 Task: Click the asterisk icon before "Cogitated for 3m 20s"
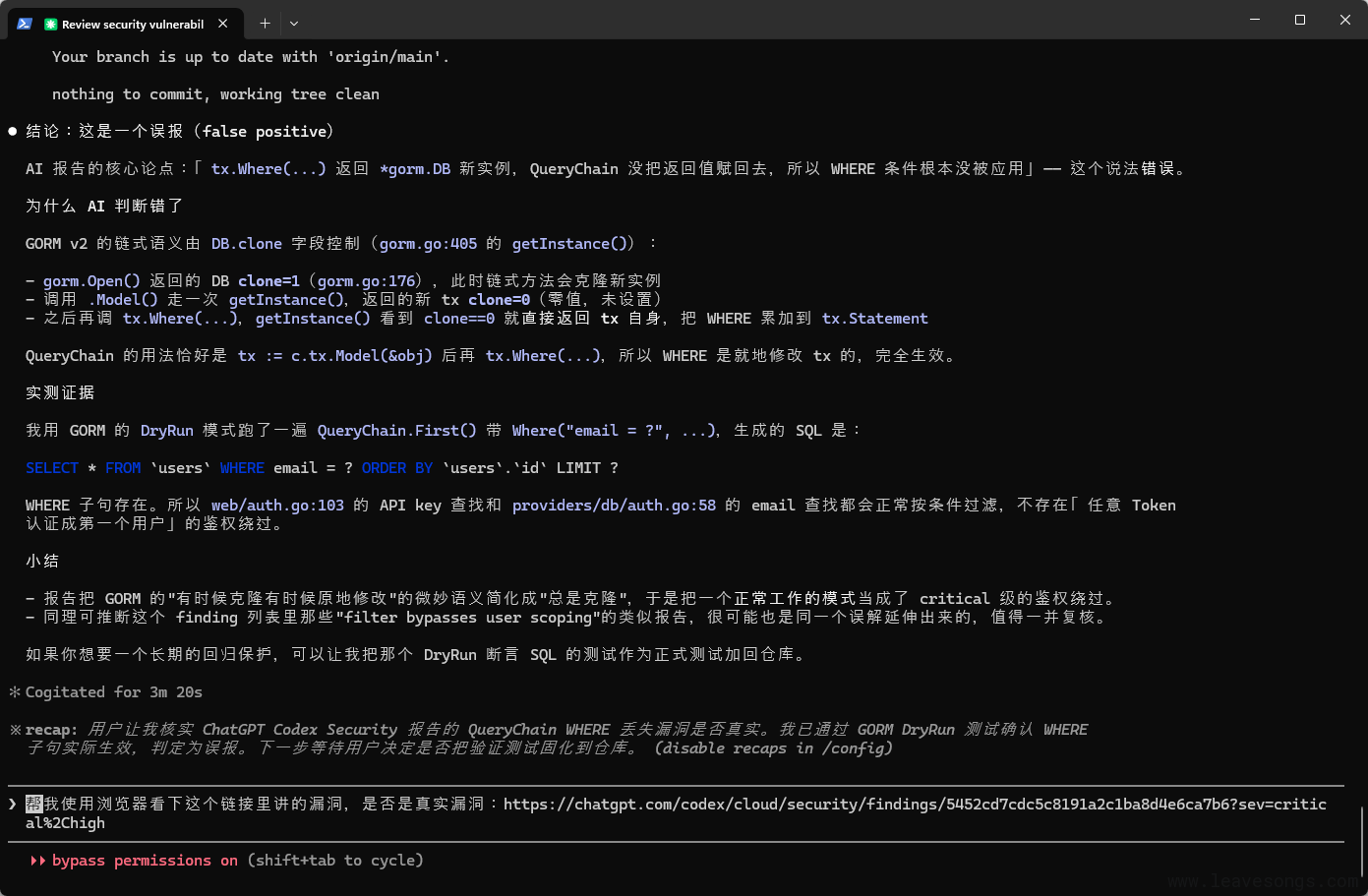[15, 692]
